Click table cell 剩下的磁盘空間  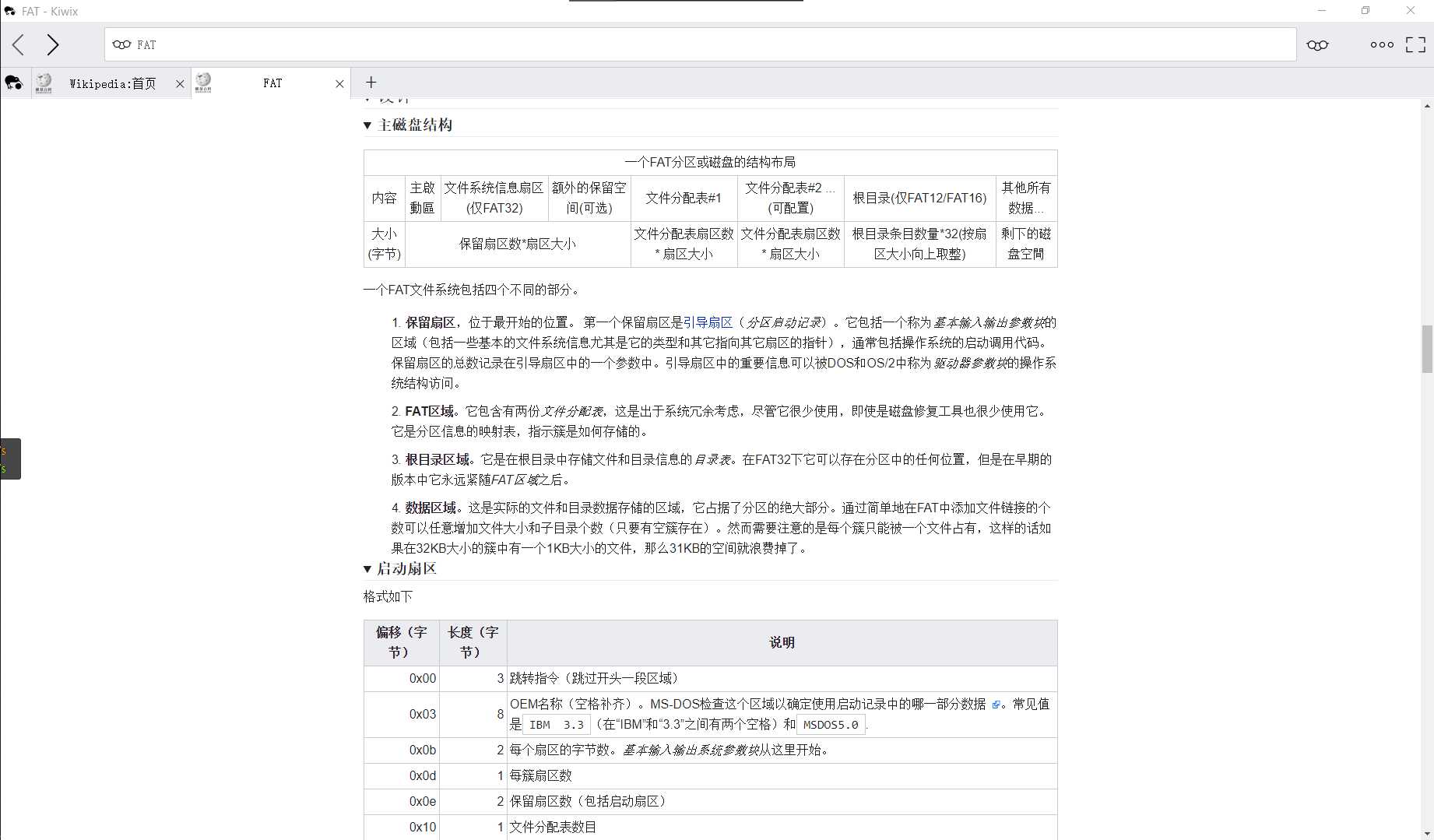pos(1026,244)
